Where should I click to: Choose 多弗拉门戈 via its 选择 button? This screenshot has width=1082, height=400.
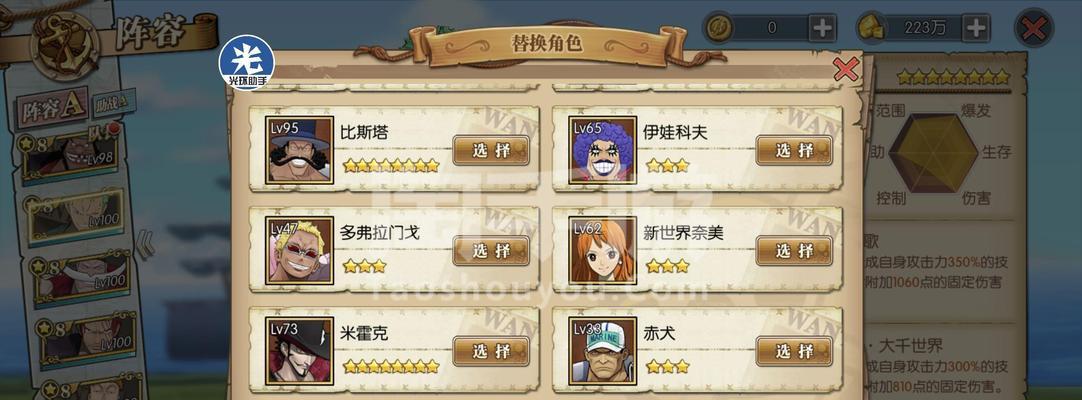pyautogui.click(x=491, y=251)
